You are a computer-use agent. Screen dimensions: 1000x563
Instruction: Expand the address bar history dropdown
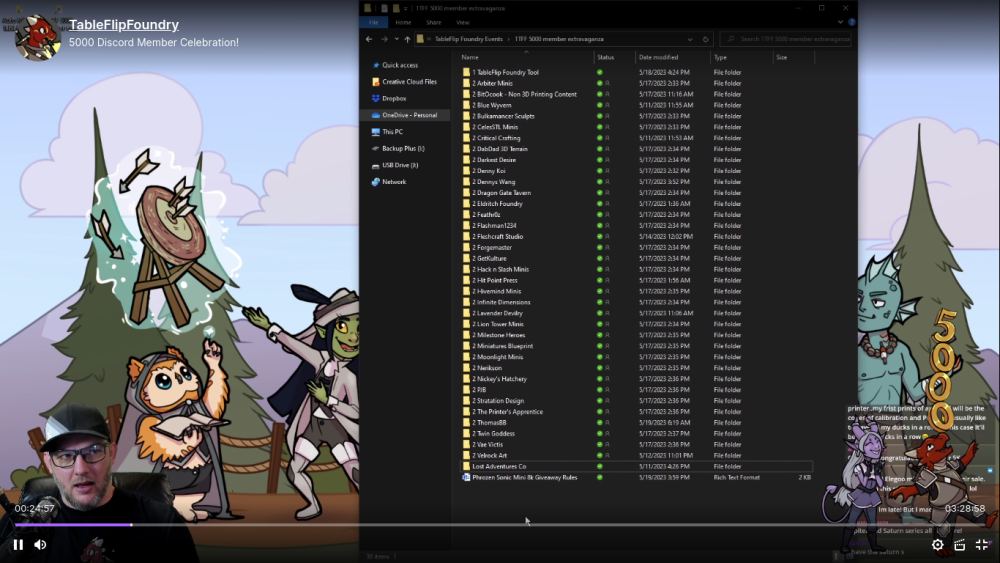pos(690,39)
